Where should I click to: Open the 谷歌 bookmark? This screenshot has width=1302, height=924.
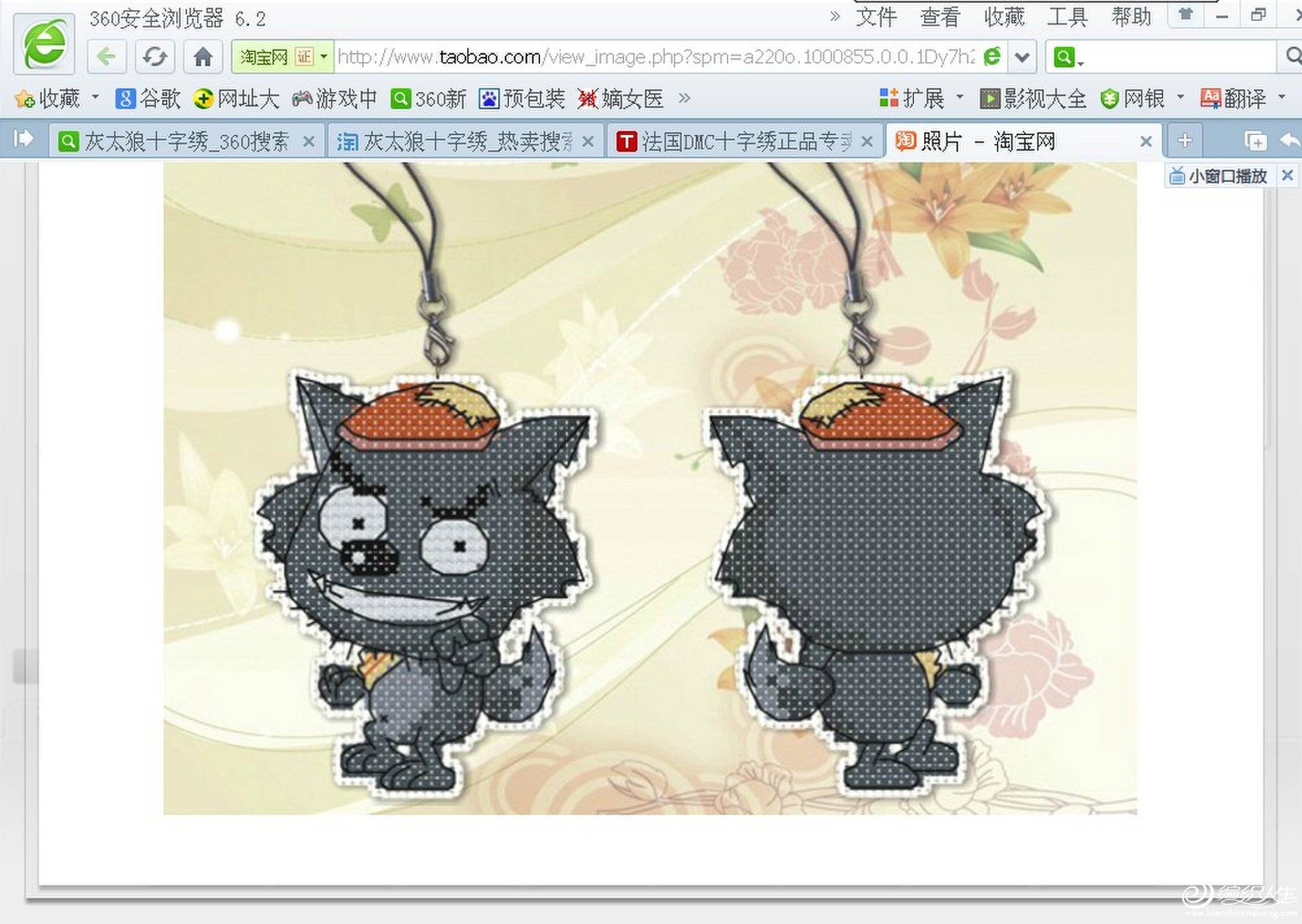click(148, 99)
